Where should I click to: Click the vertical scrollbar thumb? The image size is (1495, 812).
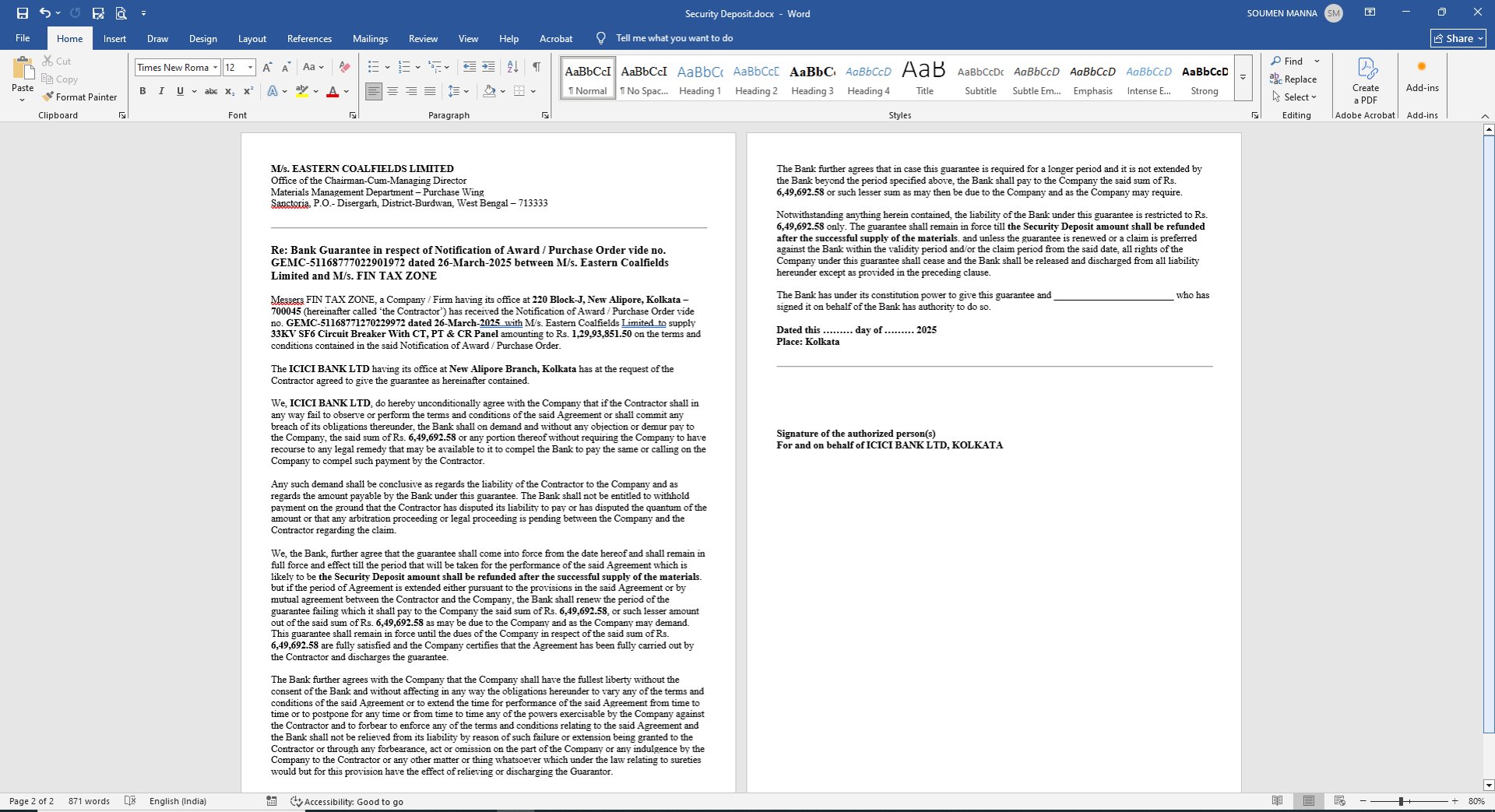[x=1489, y=434]
